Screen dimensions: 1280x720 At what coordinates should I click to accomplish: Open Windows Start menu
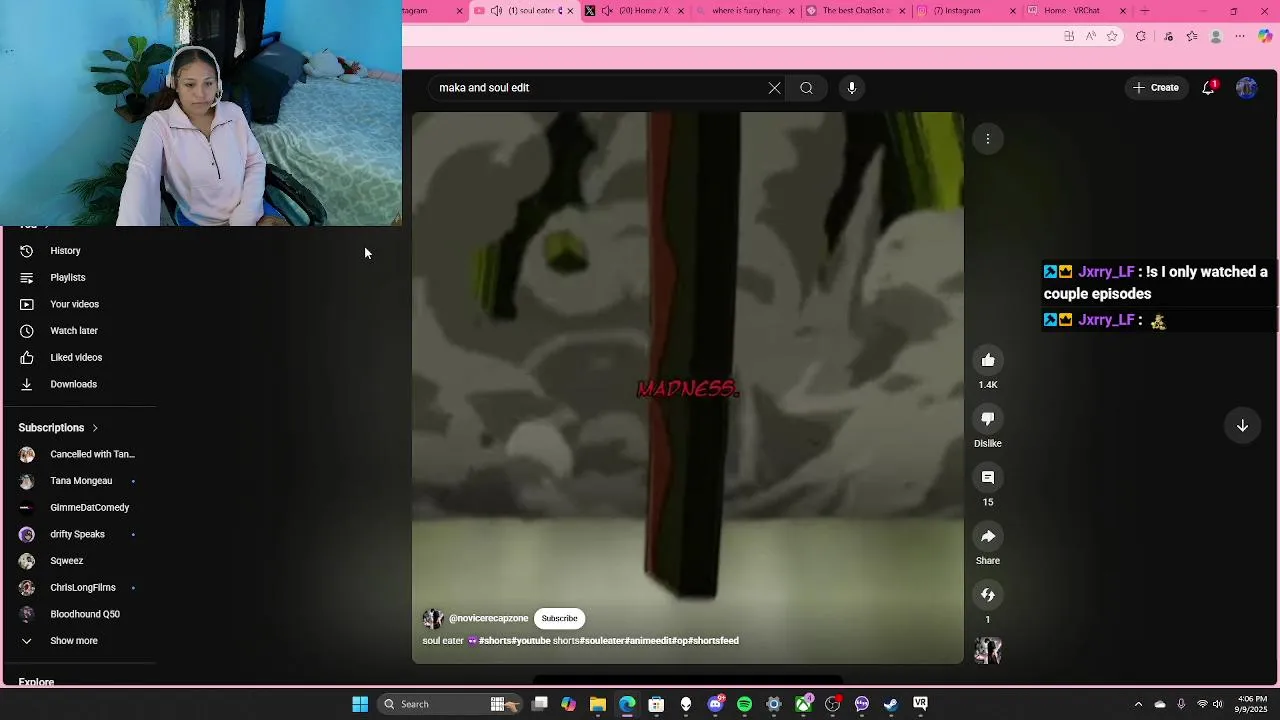[x=360, y=704]
